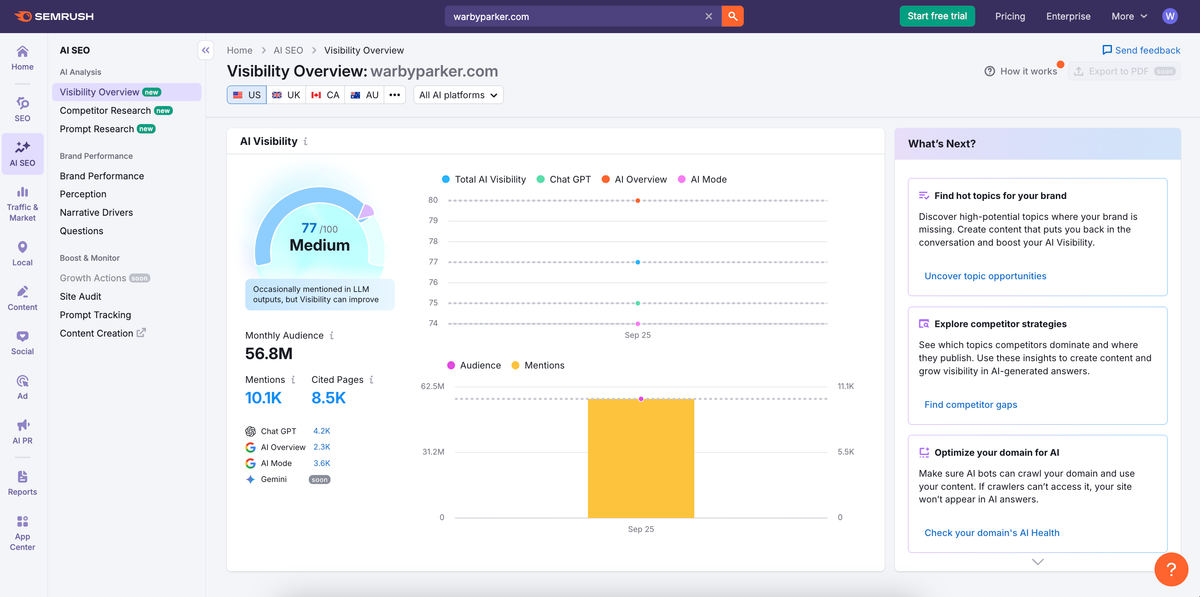Click the warbyparker.com search input
The height and width of the screenshot is (597, 1200).
point(572,16)
